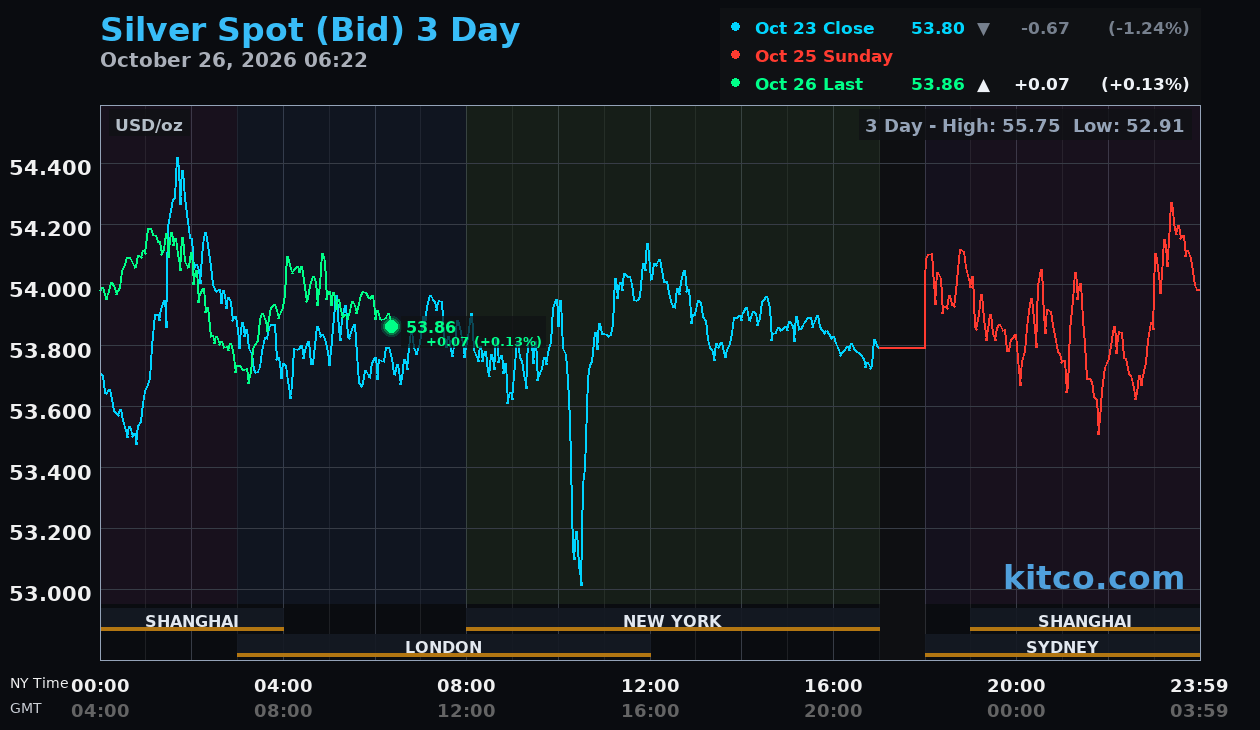Image resolution: width=1260 pixels, height=730 pixels.
Task: Click the 04:00 NY time label
Action: [283, 686]
